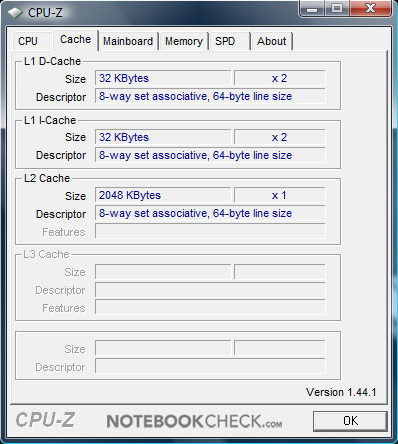The width and height of the screenshot is (398, 444).
Task: Click the disabled maximize window button
Action: coord(337,9)
